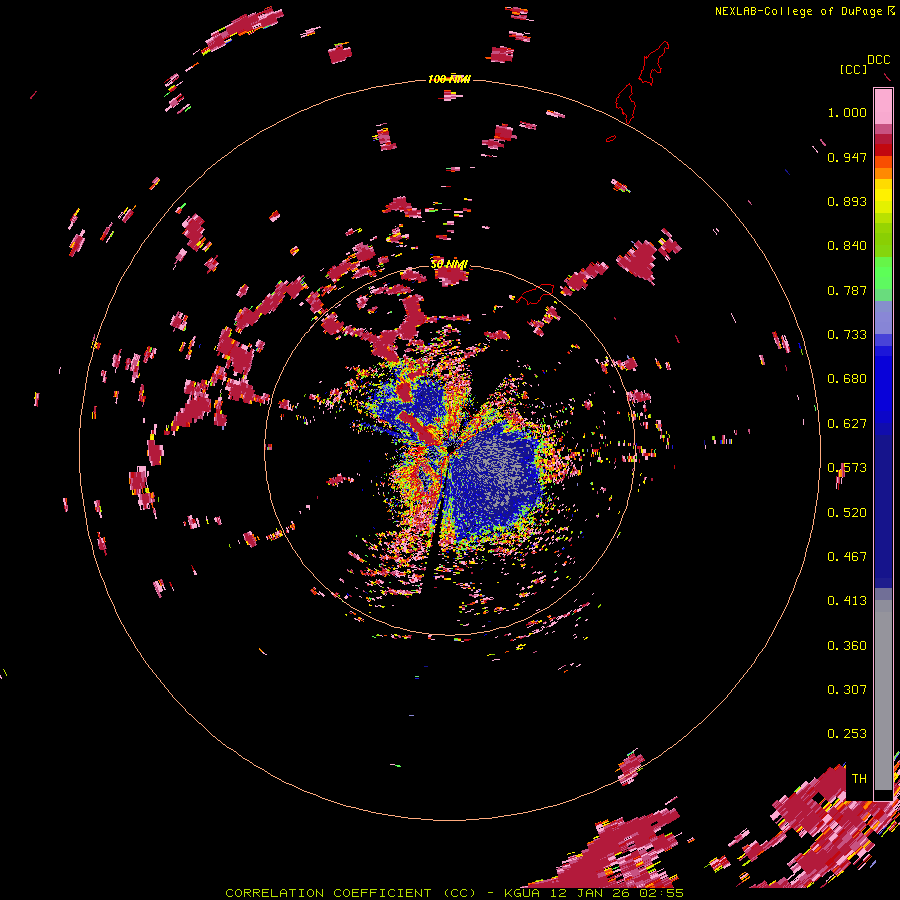
Task: Click the CORRELATION COEFFICIENT (CC) title text
Action: pos(351,893)
